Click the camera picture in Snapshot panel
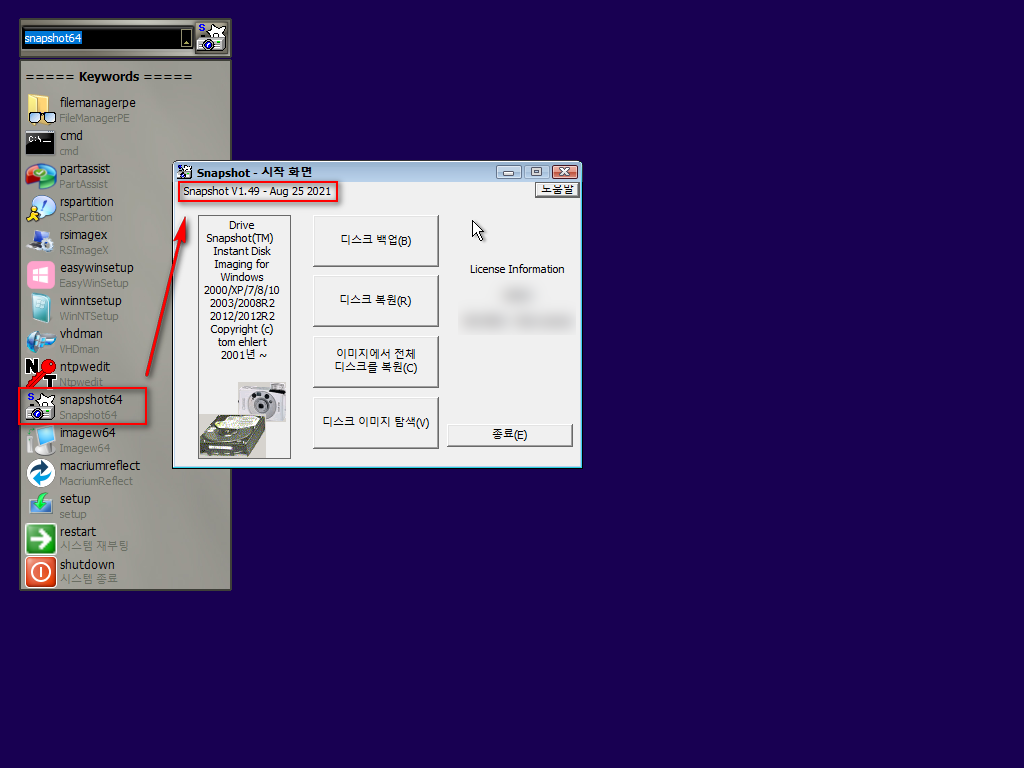This screenshot has width=1024, height=768. pyautogui.click(x=262, y=402)
